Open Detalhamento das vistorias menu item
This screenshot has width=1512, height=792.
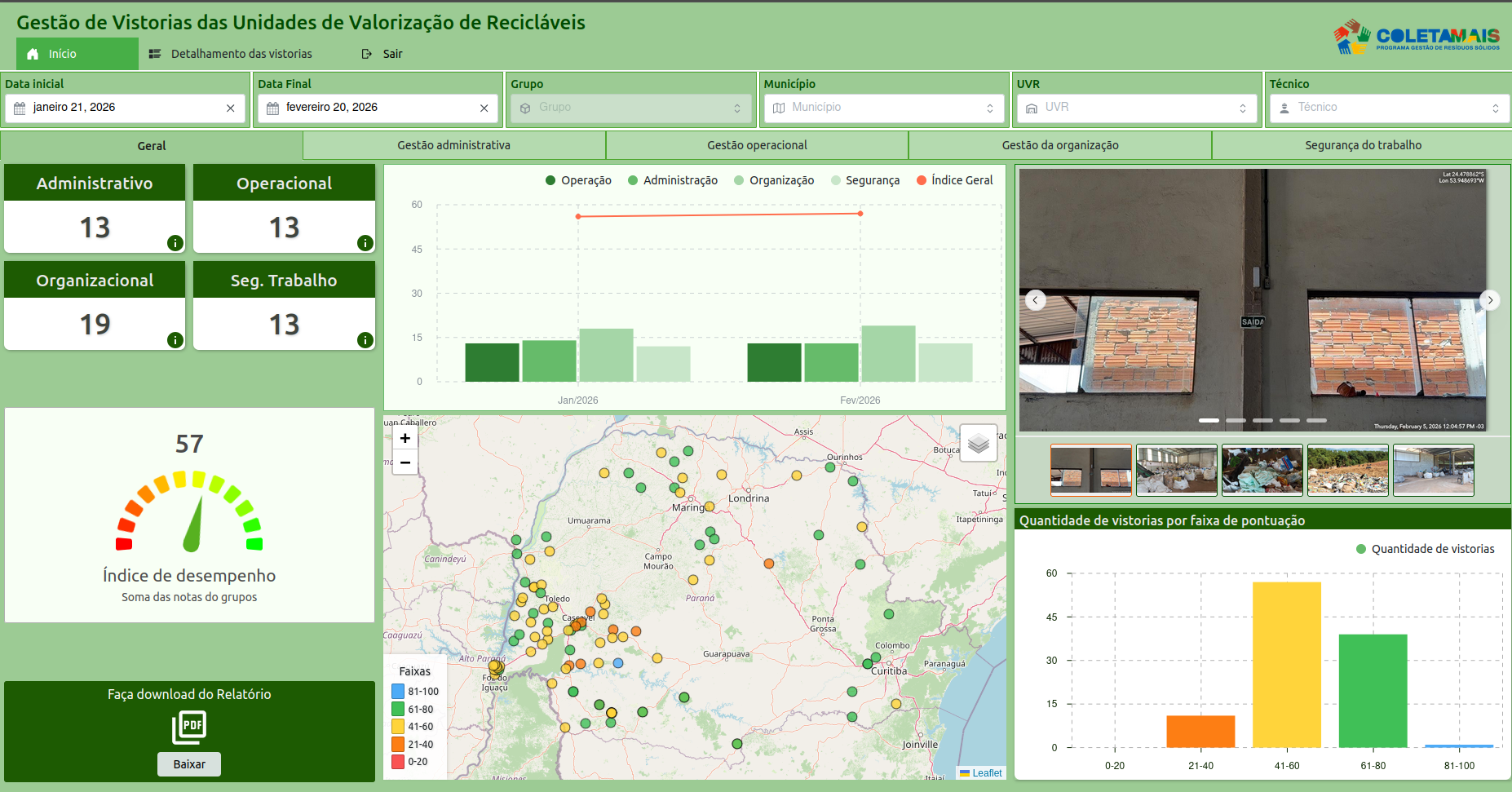point(231,54)
